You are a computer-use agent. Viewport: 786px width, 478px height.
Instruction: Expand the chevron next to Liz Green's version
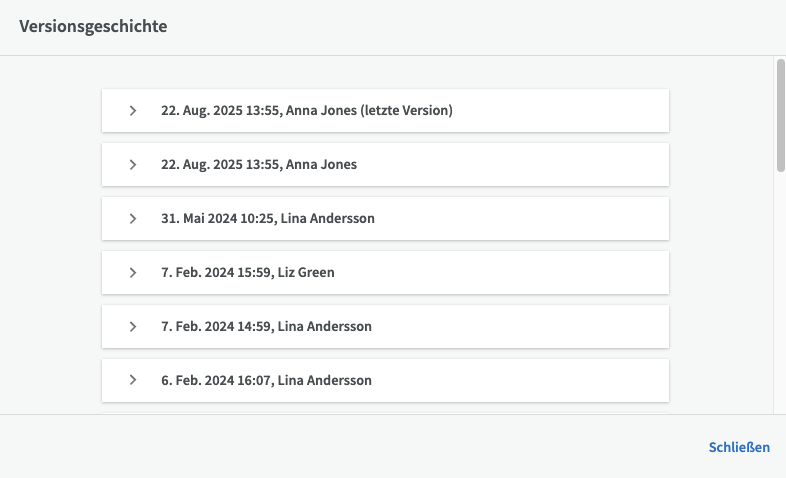pyautogui.click(x=133, y=273)
